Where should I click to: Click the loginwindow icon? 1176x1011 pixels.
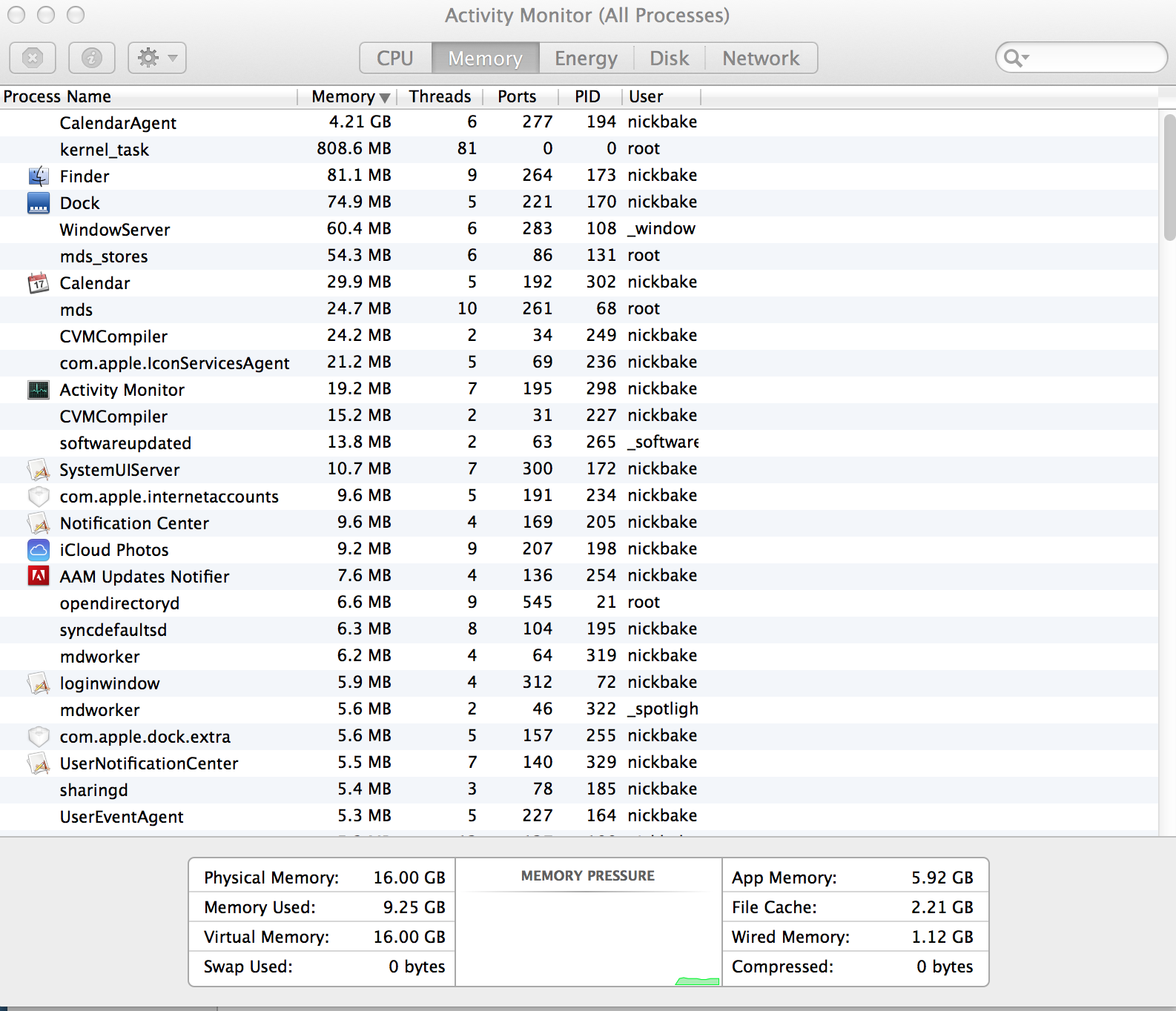39,683
